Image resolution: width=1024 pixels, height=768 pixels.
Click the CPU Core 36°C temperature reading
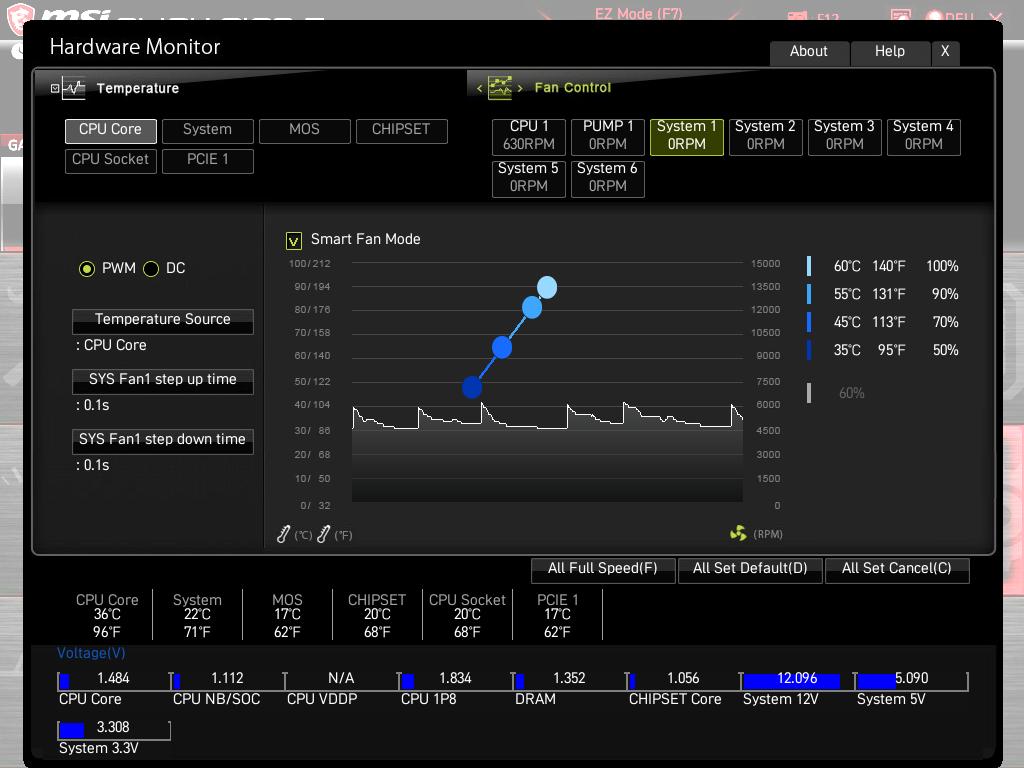click(x=107, y=615)
